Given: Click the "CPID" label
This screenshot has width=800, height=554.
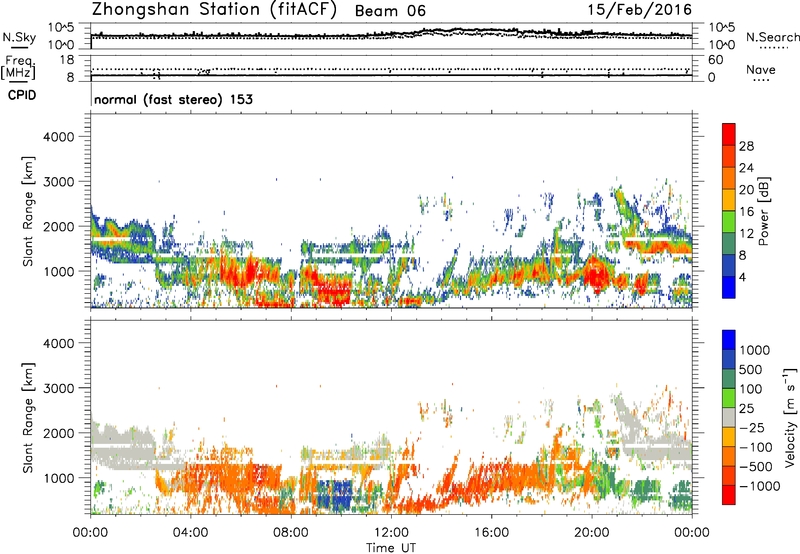Looking at the screenshot, I should point(22,95).
